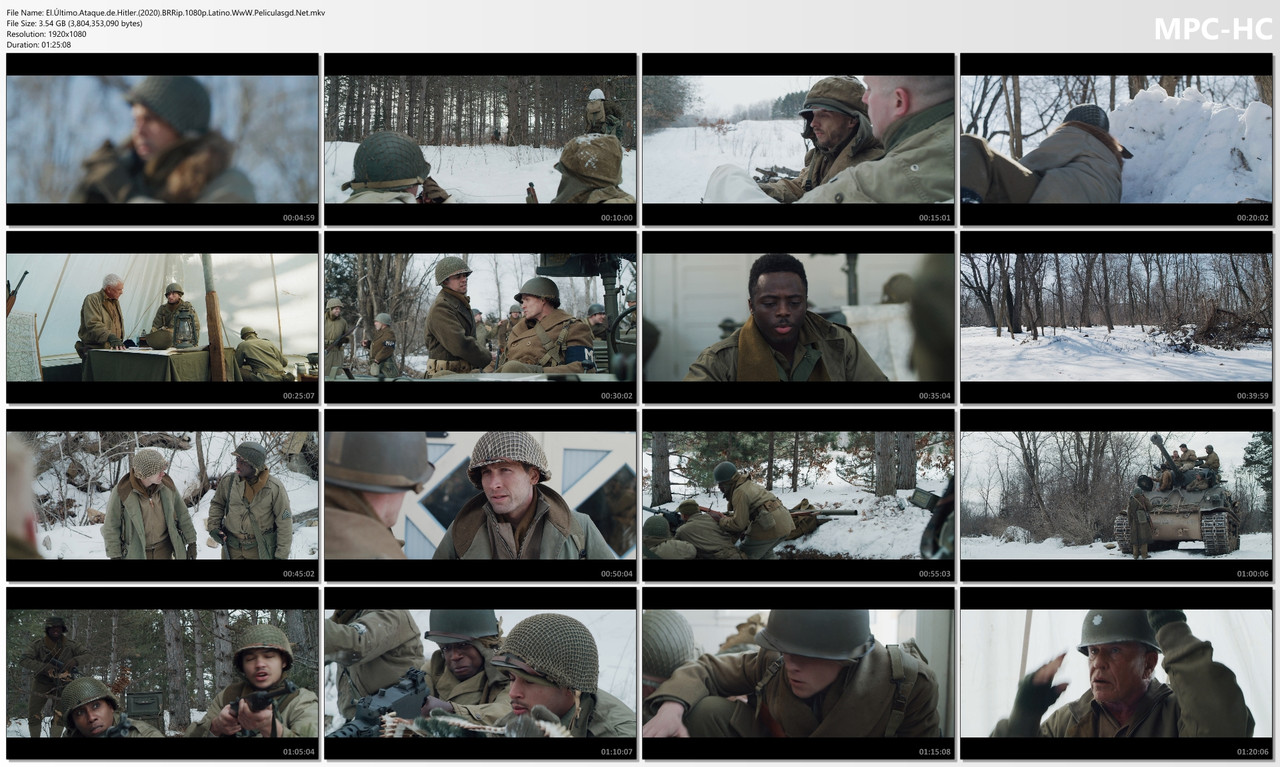This screenshot has height=767, width=1280.
Task: Open the thumbnail at 00:10:00
Action: (x=480, y=139)
